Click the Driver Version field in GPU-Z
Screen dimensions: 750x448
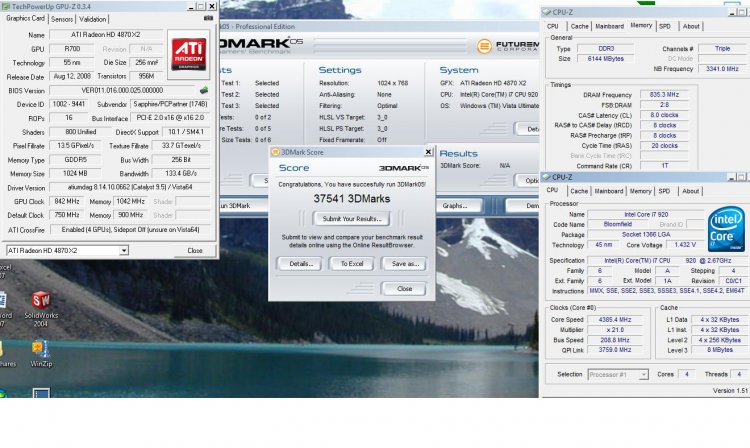(x=130, y=187)
